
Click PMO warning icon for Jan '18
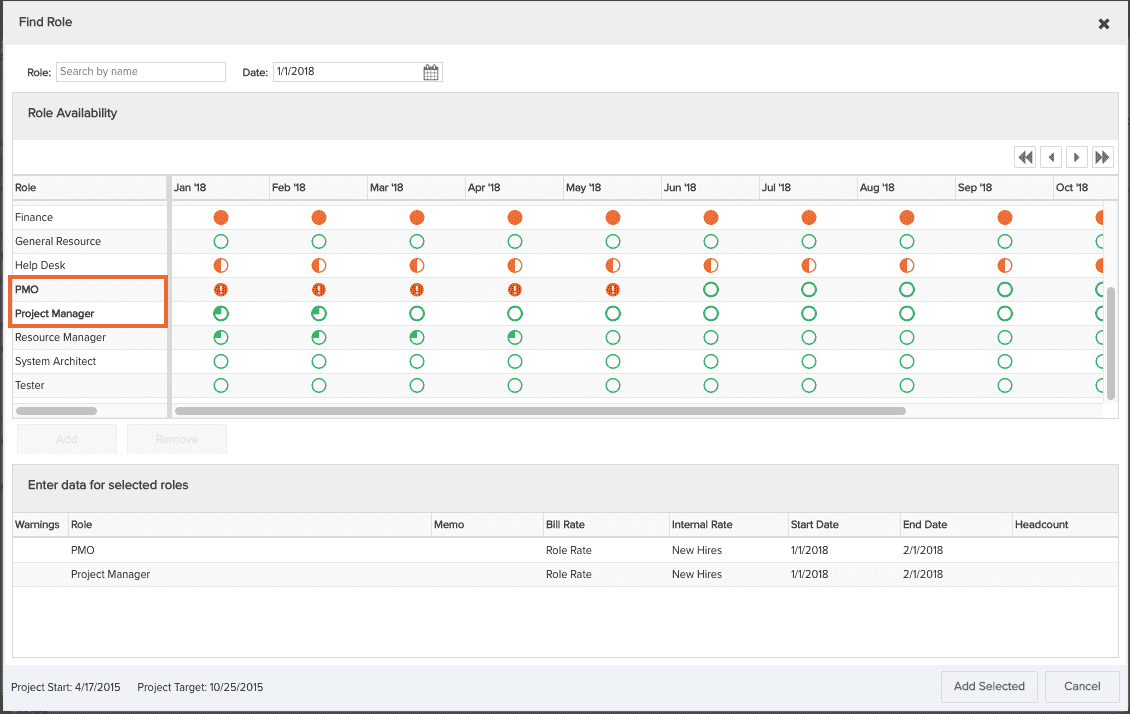click(221, 290)
